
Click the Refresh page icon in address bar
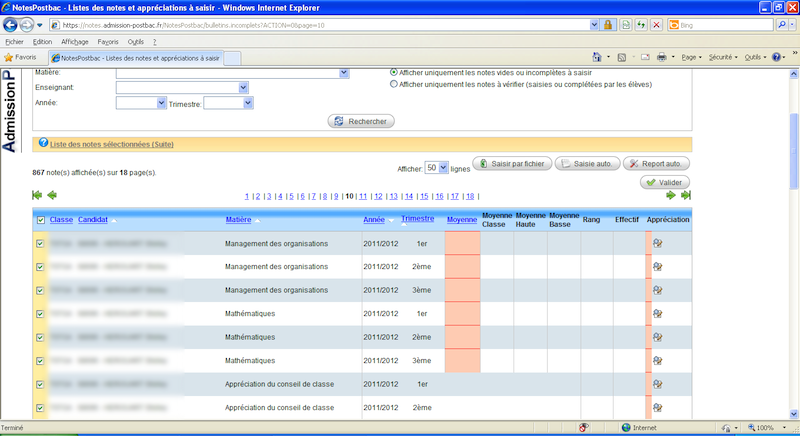point(639,24)
